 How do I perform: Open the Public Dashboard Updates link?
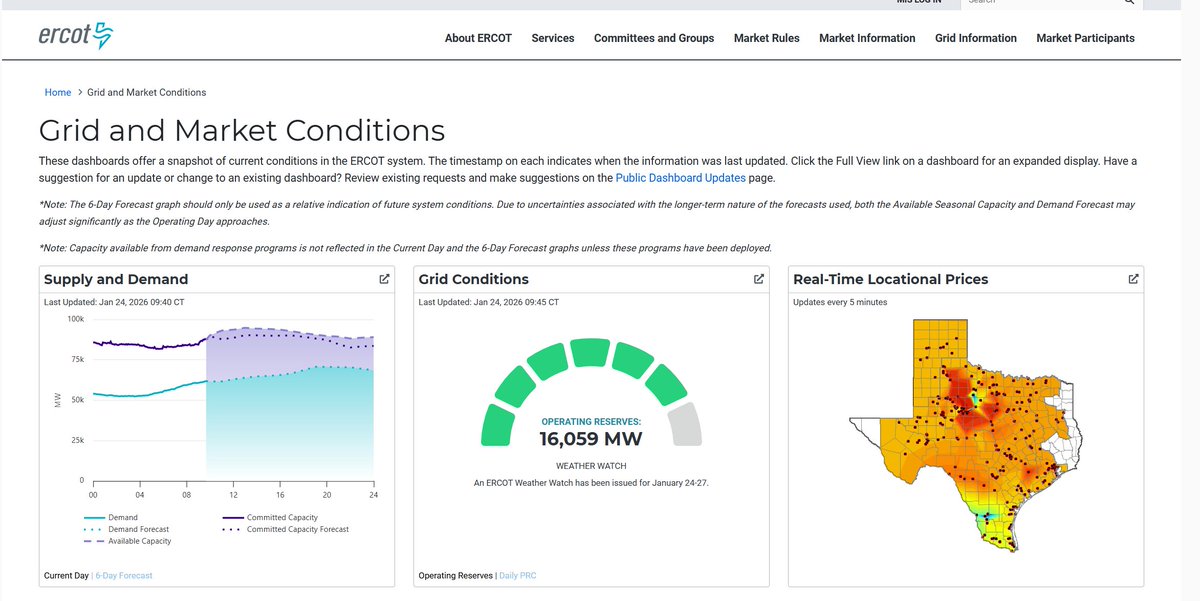680,178
